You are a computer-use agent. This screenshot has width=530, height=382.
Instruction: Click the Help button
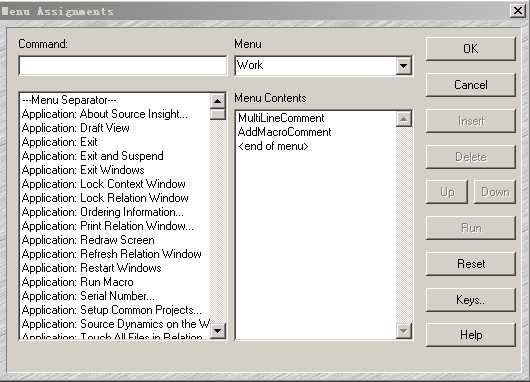471,335
